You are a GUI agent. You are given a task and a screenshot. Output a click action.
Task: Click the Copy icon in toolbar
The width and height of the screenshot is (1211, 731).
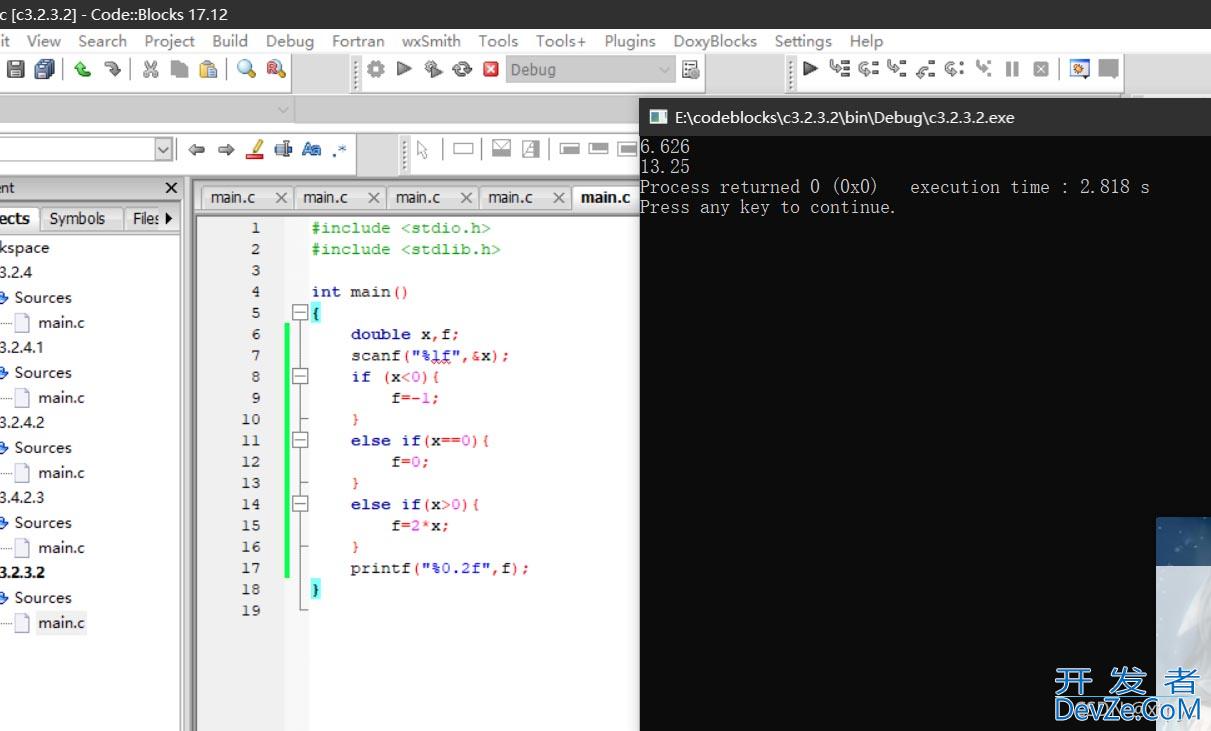tap(179, 69)
